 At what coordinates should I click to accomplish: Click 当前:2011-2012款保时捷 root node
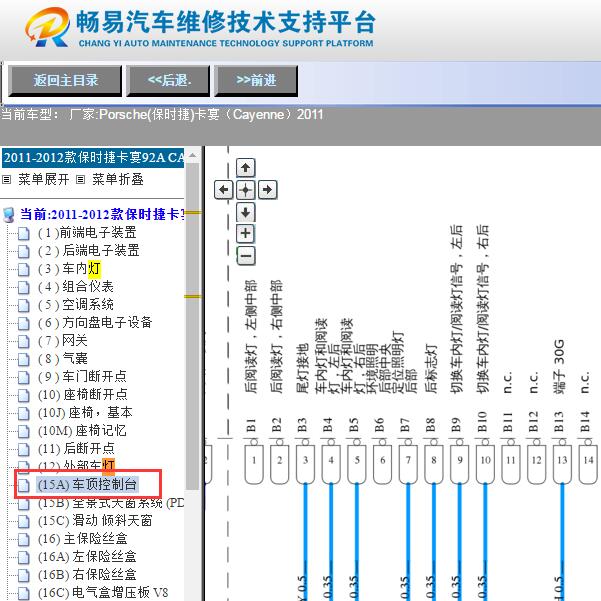coord(102,215)
